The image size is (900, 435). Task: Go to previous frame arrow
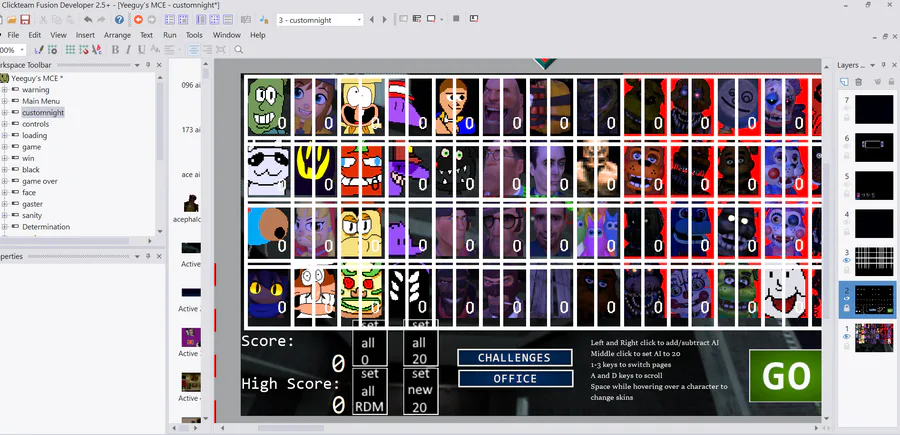pyautogui.click(x=371, y=20)
